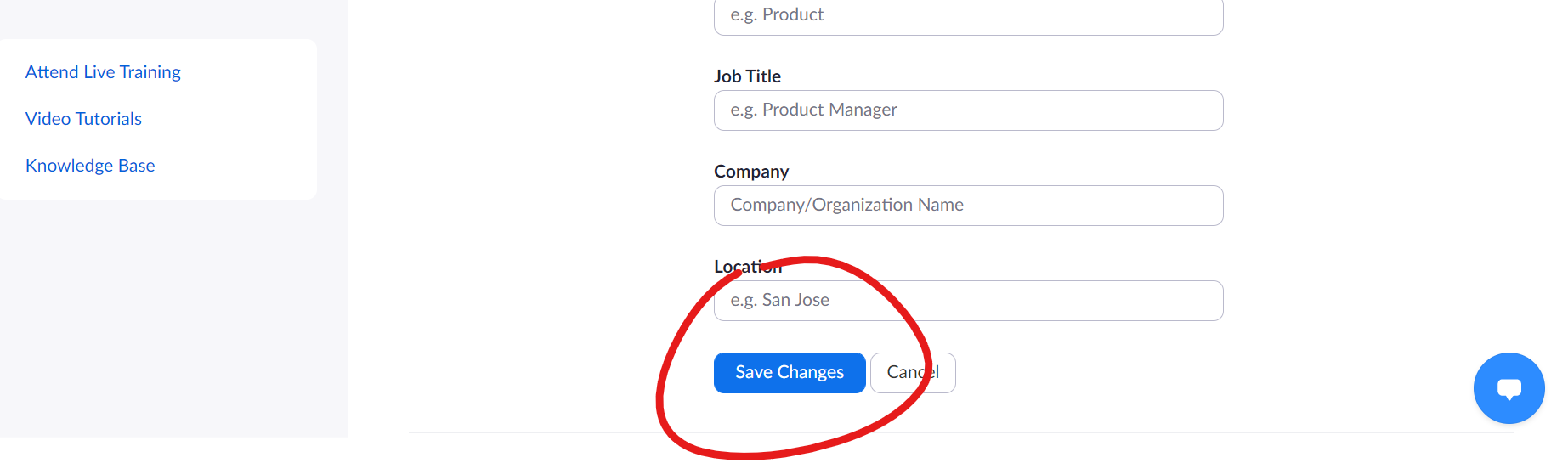
Task: Focus the Job Title input field
Action: click(969, 110)
